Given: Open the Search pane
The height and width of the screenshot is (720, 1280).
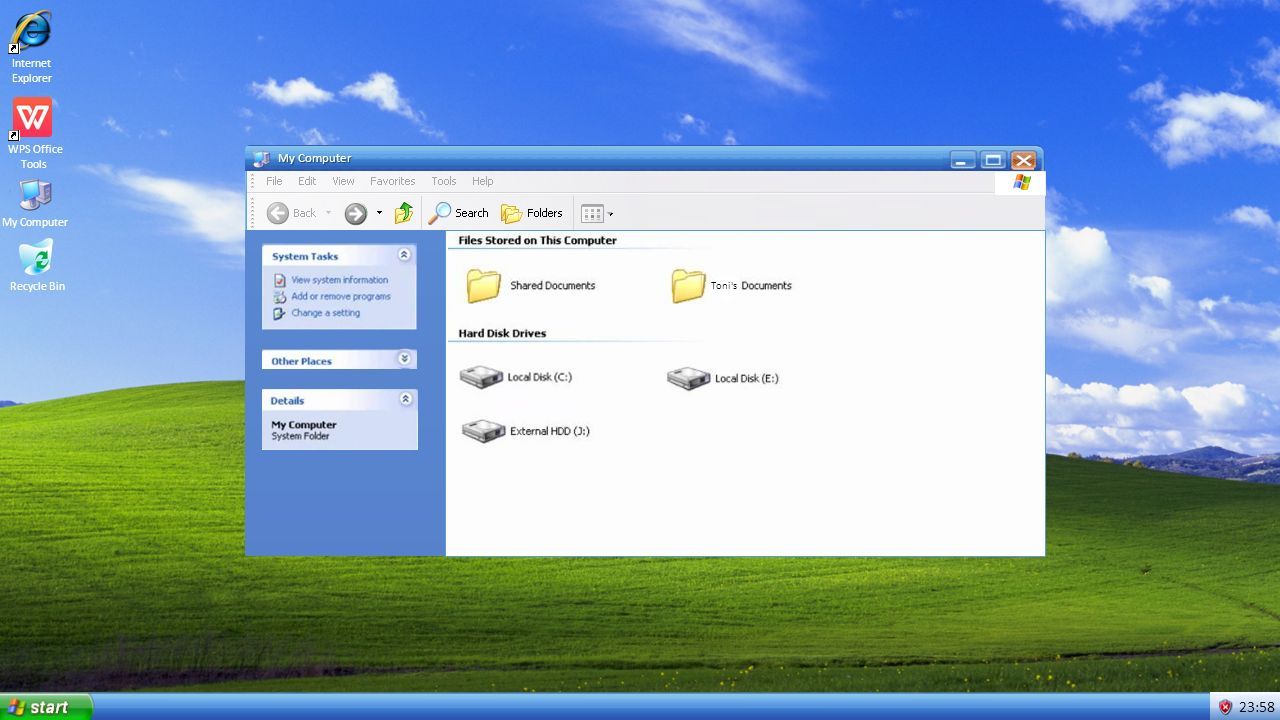Looking at the screenshot, I should click(459, 213).
